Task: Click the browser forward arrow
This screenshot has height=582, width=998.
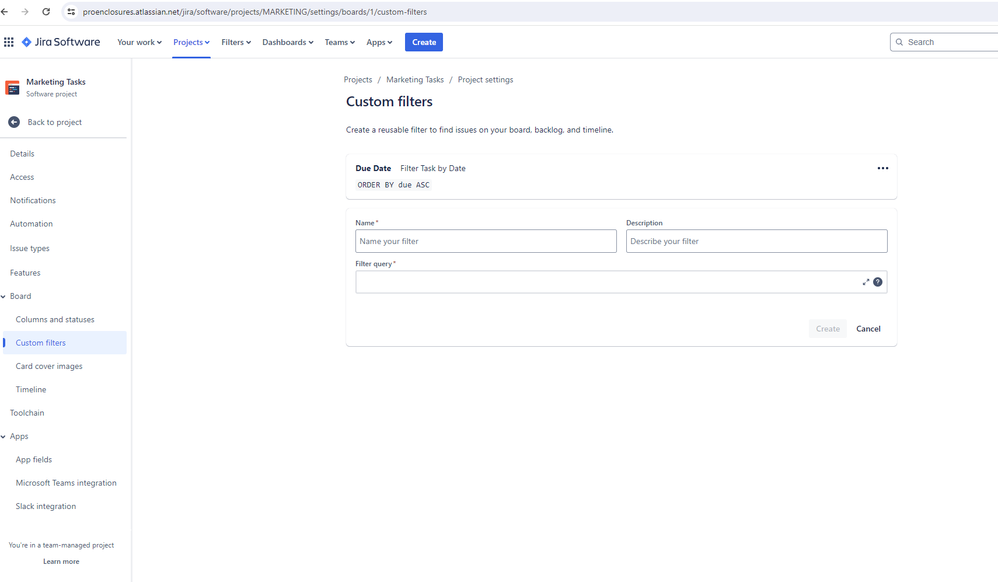Action: pyautogui.click(x=25, y=11)
